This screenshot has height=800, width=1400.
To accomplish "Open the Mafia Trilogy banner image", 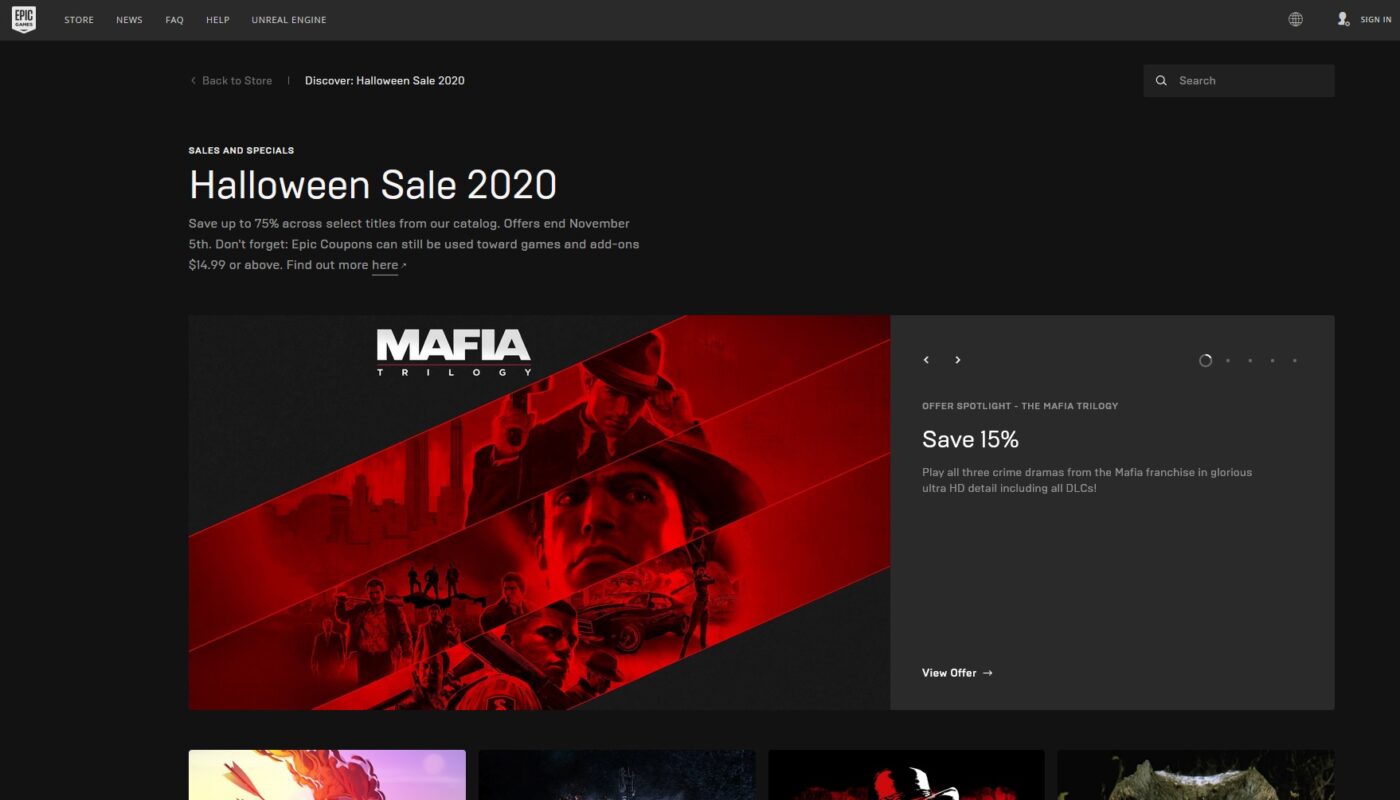I will [539, 513].
